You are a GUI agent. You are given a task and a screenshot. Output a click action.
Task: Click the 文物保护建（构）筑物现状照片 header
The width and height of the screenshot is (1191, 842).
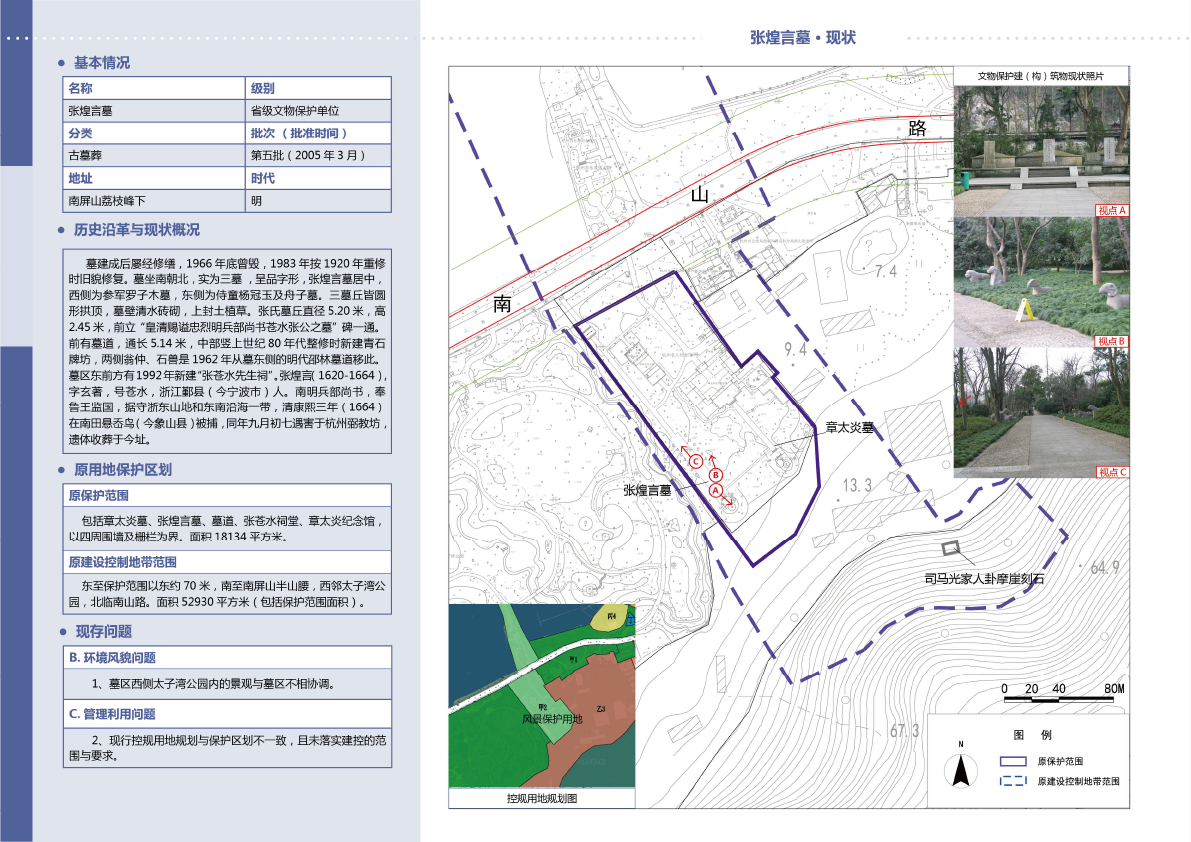[x=1041, y=76]
